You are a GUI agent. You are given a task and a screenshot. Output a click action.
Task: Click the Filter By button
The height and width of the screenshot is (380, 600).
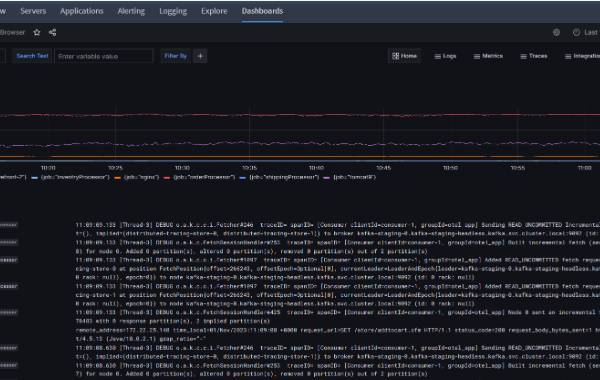coord(176,56)
